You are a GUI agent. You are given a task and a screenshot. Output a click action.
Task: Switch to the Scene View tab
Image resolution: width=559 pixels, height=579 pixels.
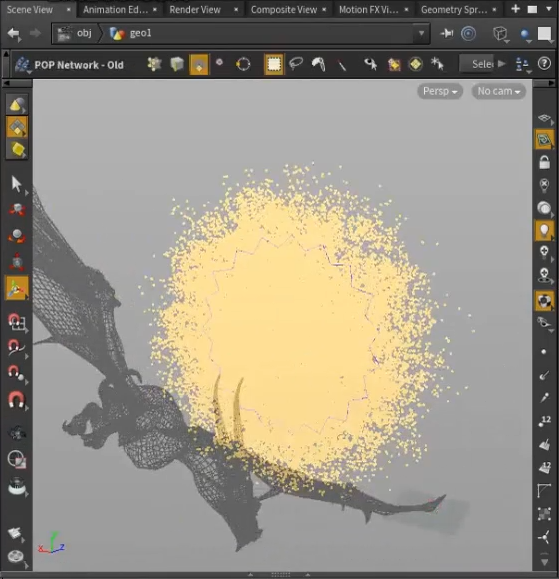[x=30, y=10]
